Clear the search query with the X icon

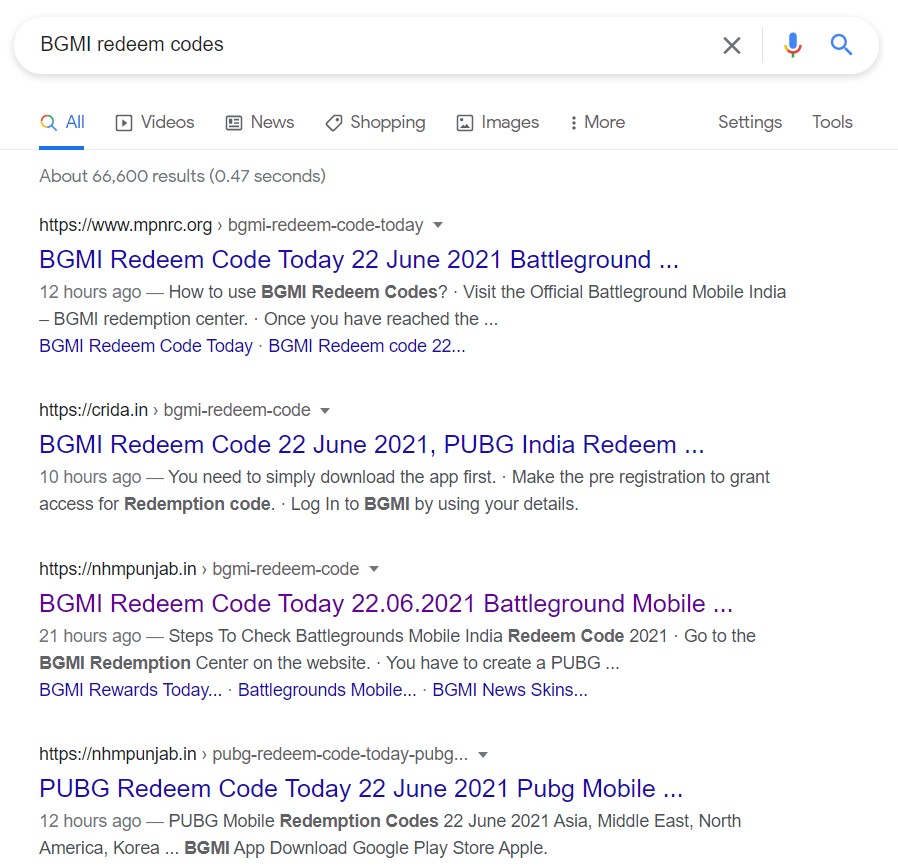point(731,45)
